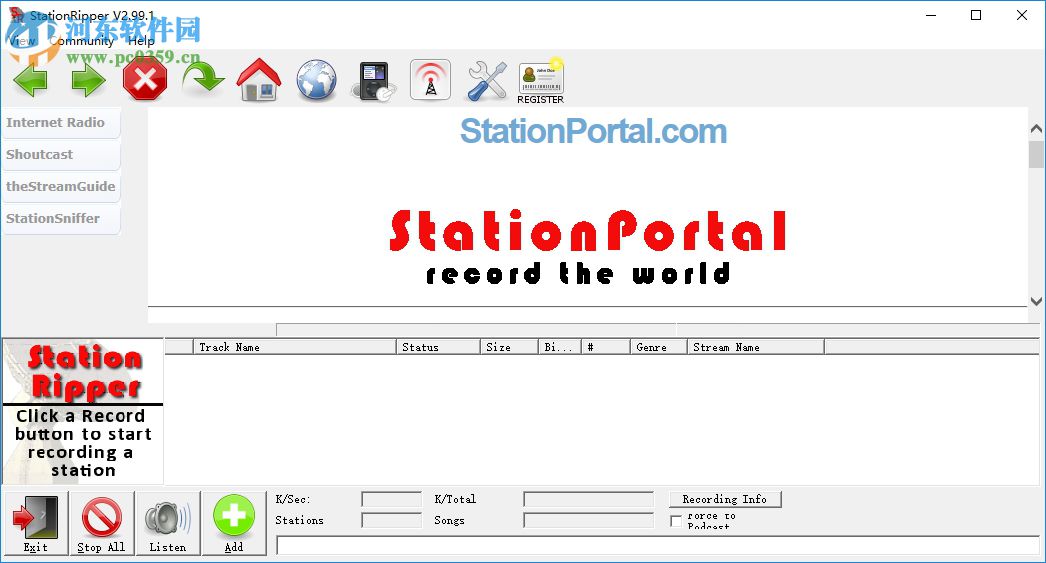Click the radio tower broadcast icon
This screenshot has height=563, width=1046.
click(430, 80)
